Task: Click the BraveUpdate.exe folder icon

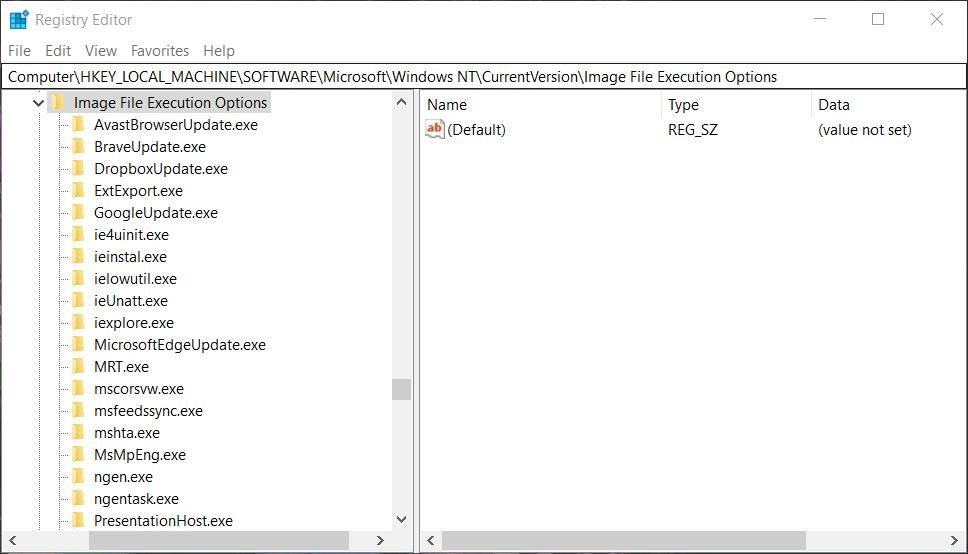Action: (78, 147)
